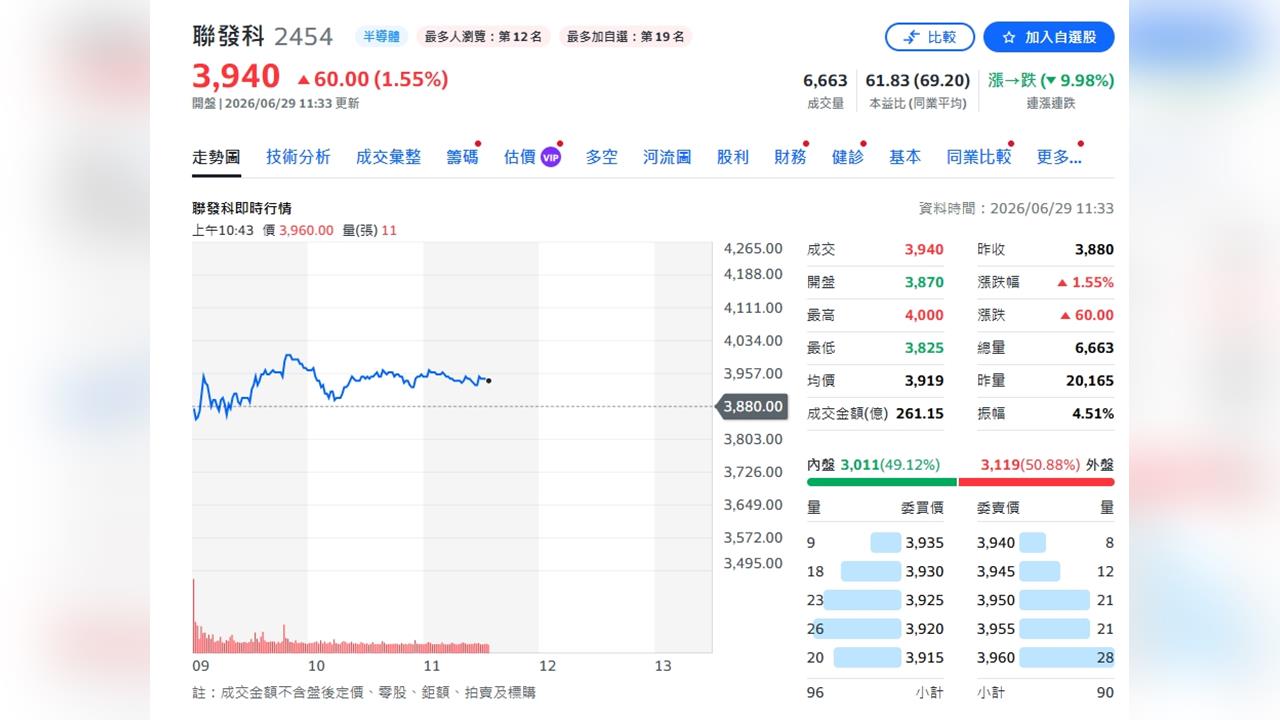The image size is (1280, 720).
Task: Click the 最多加自選：第19名 badge
Action: [625, 37]
